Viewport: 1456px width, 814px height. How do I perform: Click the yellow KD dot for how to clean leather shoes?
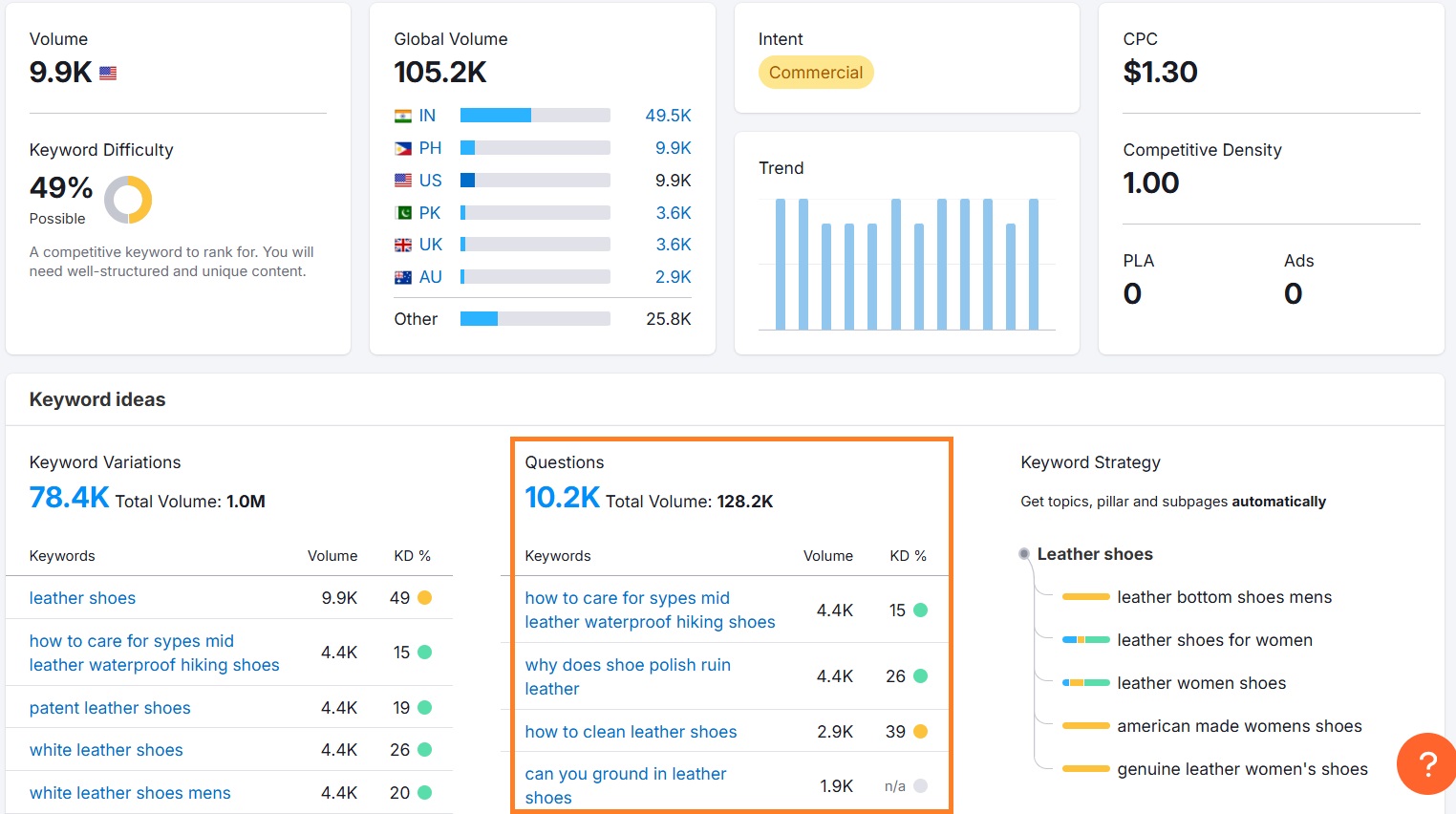pos(919,731)
